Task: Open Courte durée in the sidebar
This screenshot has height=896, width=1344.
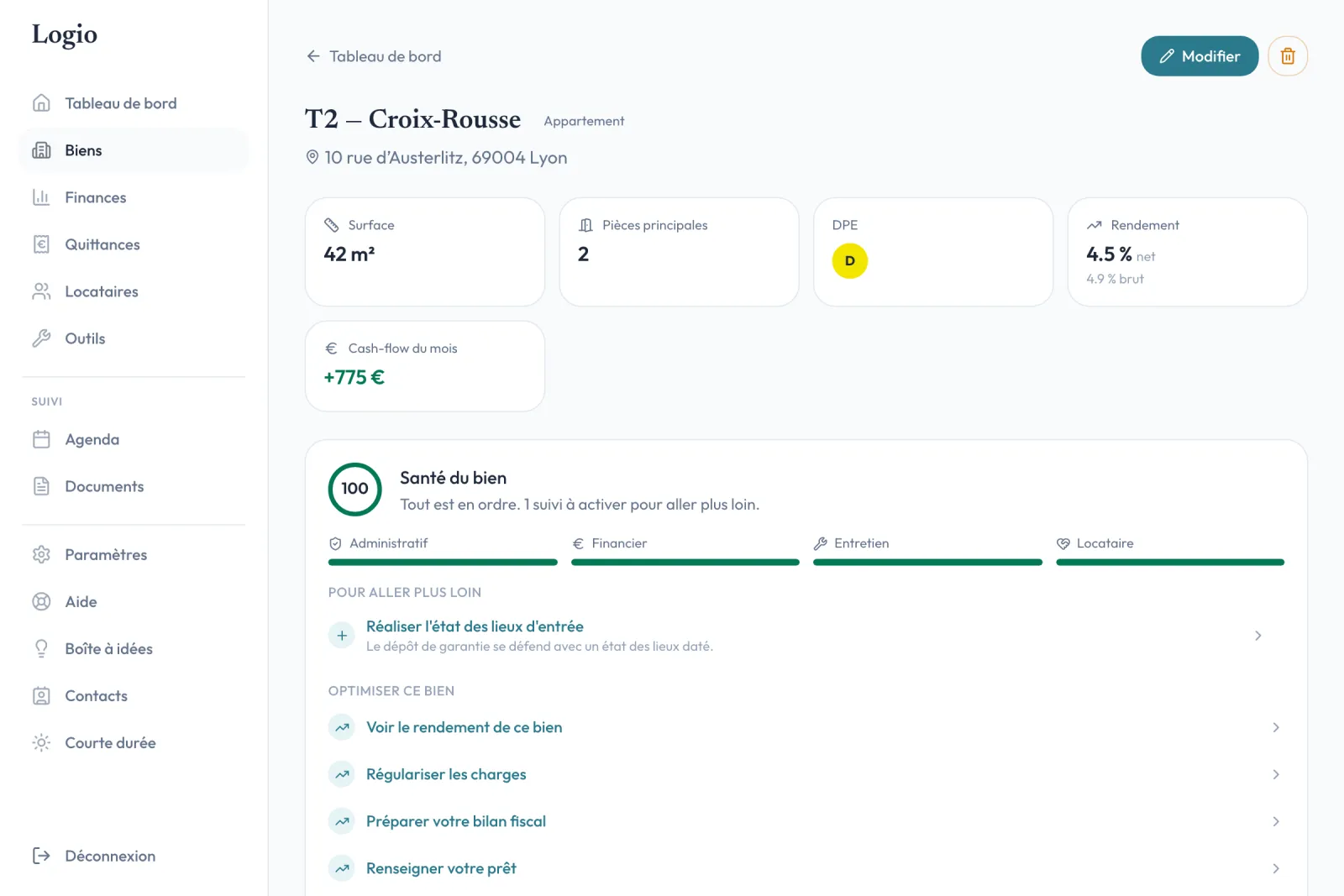Action: [x=134, y=742]
